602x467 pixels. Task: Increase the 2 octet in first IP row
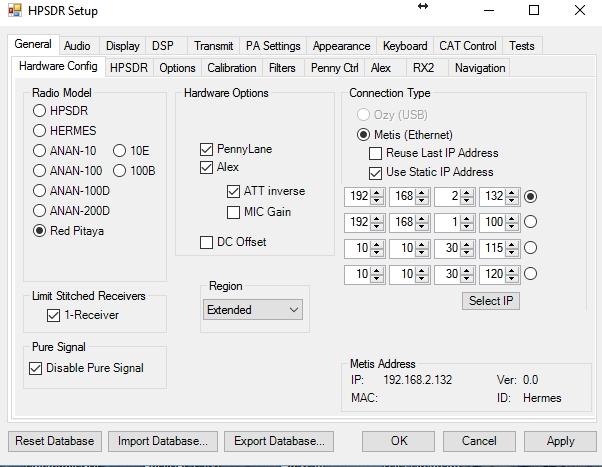(467, 192)
